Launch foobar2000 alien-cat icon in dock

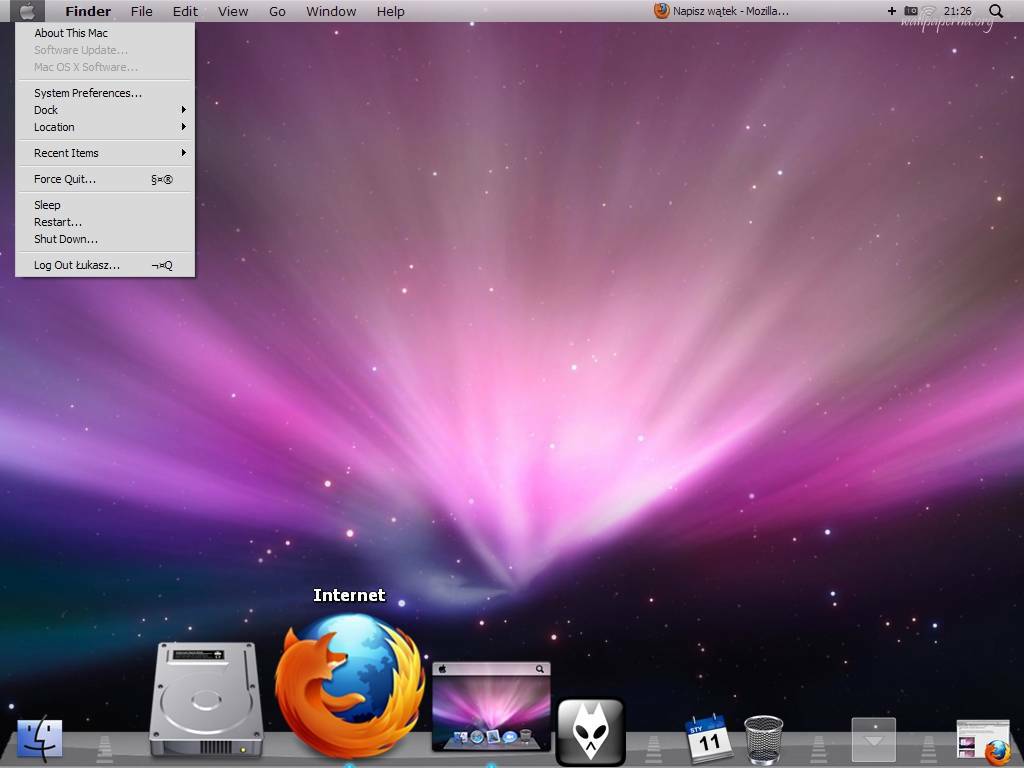(590, 731)
